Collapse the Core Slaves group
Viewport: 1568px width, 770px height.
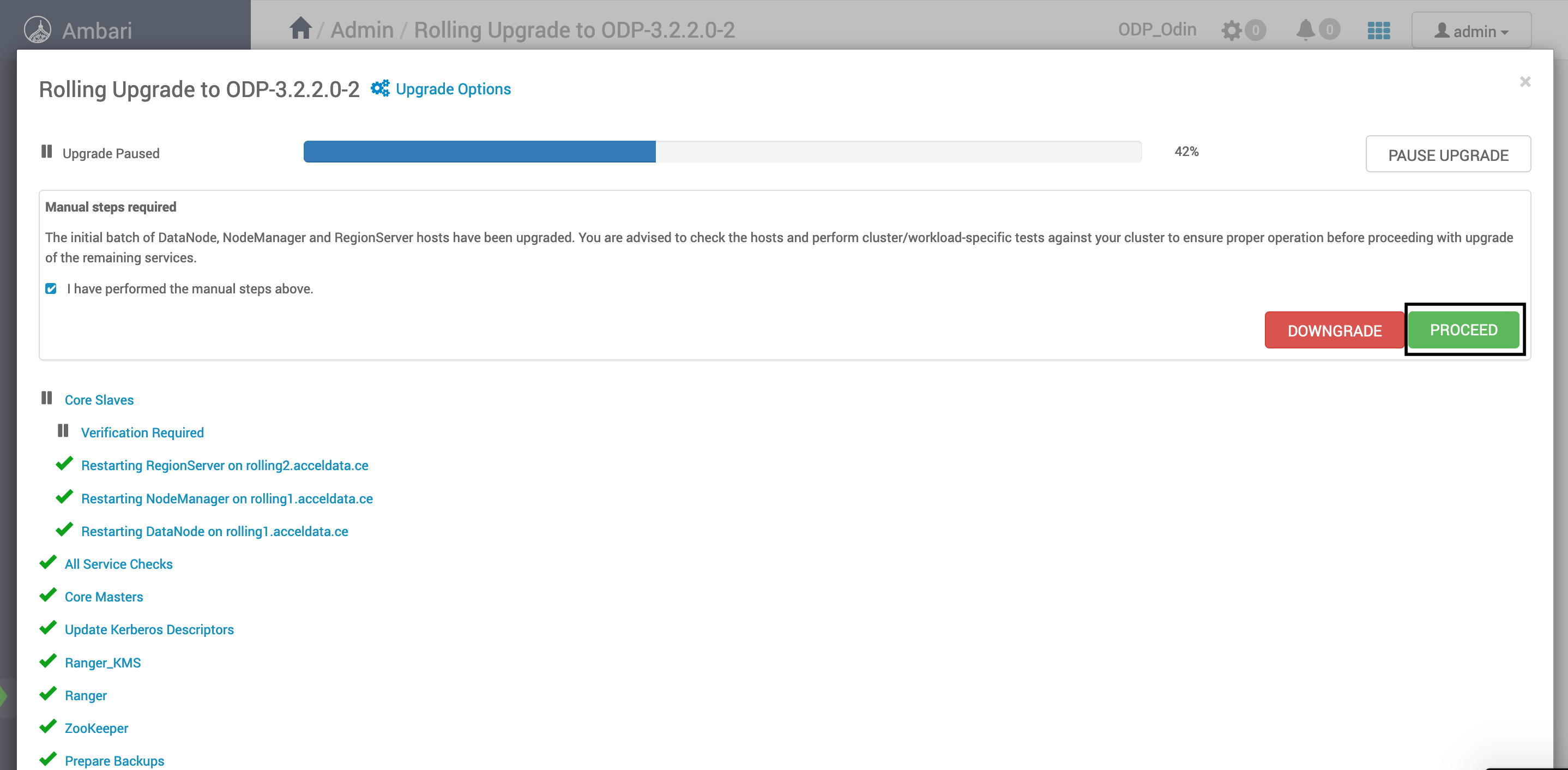tap(99, 400)
